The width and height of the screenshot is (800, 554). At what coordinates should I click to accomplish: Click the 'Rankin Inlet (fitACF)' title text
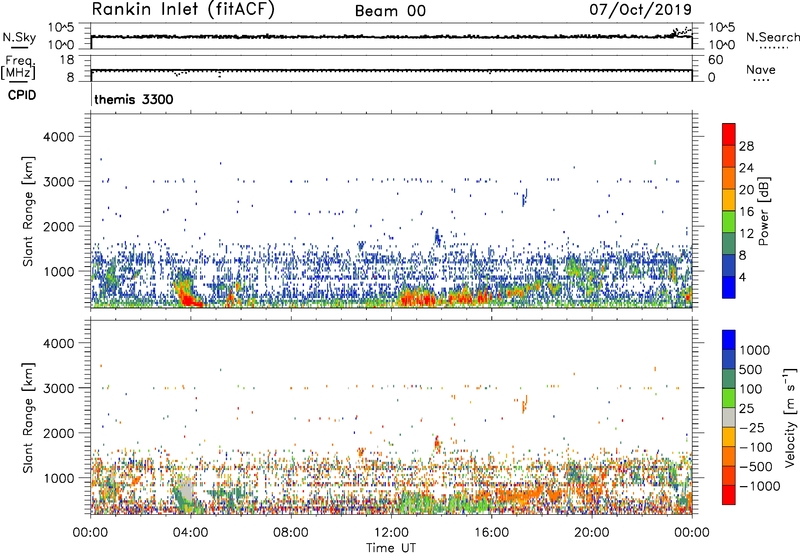click(183, 9)
